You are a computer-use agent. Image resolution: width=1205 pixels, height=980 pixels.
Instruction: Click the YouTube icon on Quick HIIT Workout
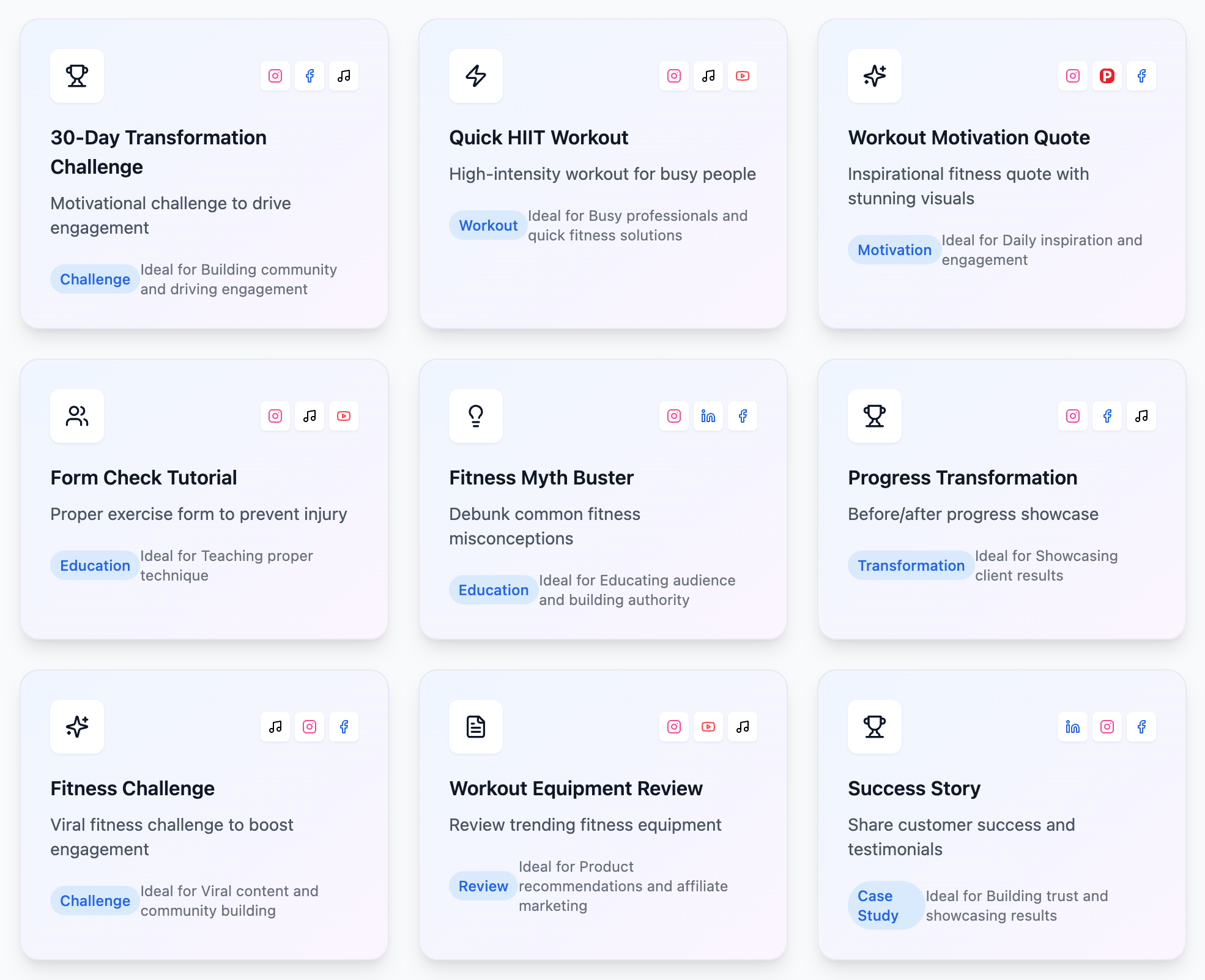point(742,76)
